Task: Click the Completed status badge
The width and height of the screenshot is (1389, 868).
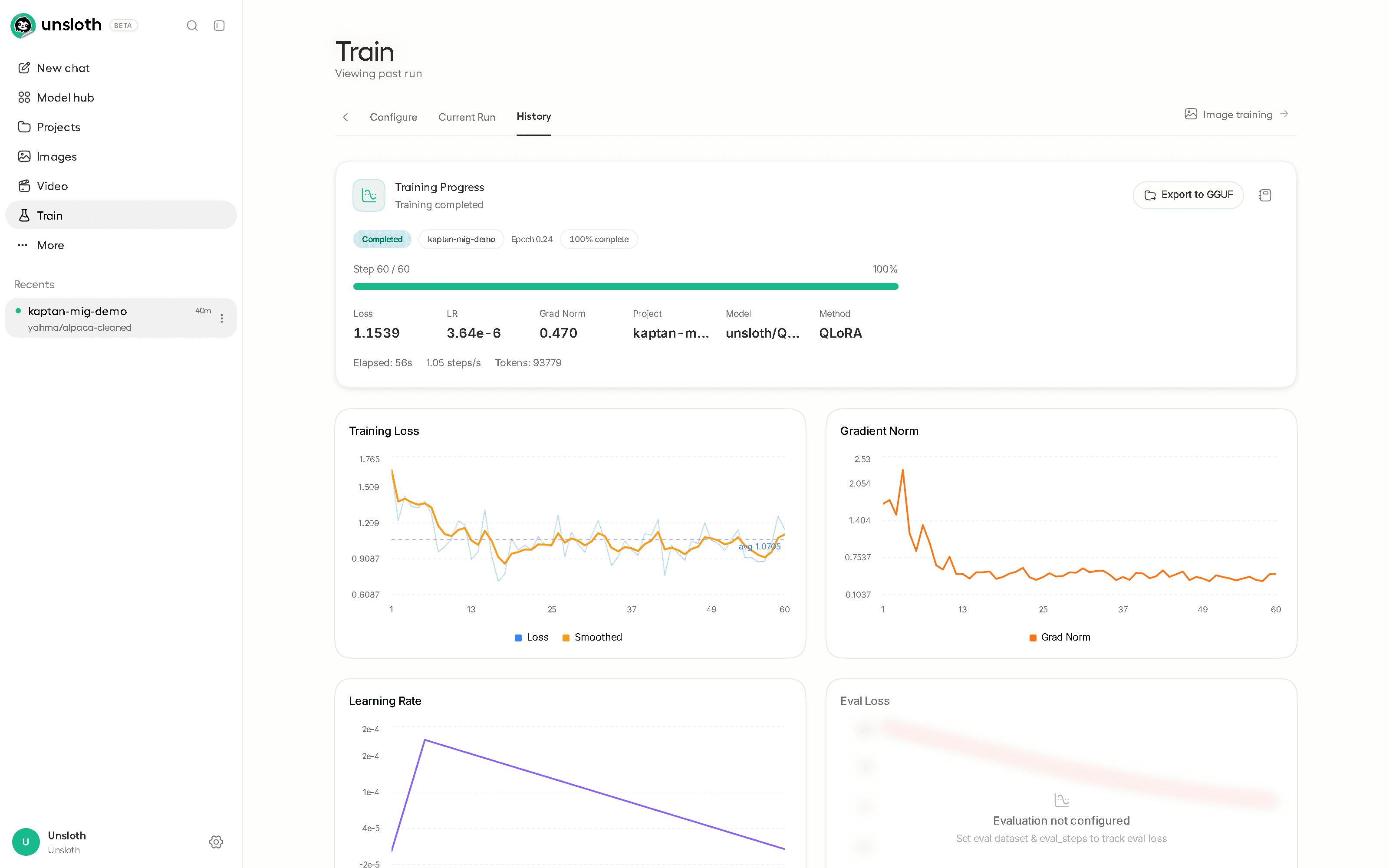Action: pyautogui.click(x=382, y=240)
